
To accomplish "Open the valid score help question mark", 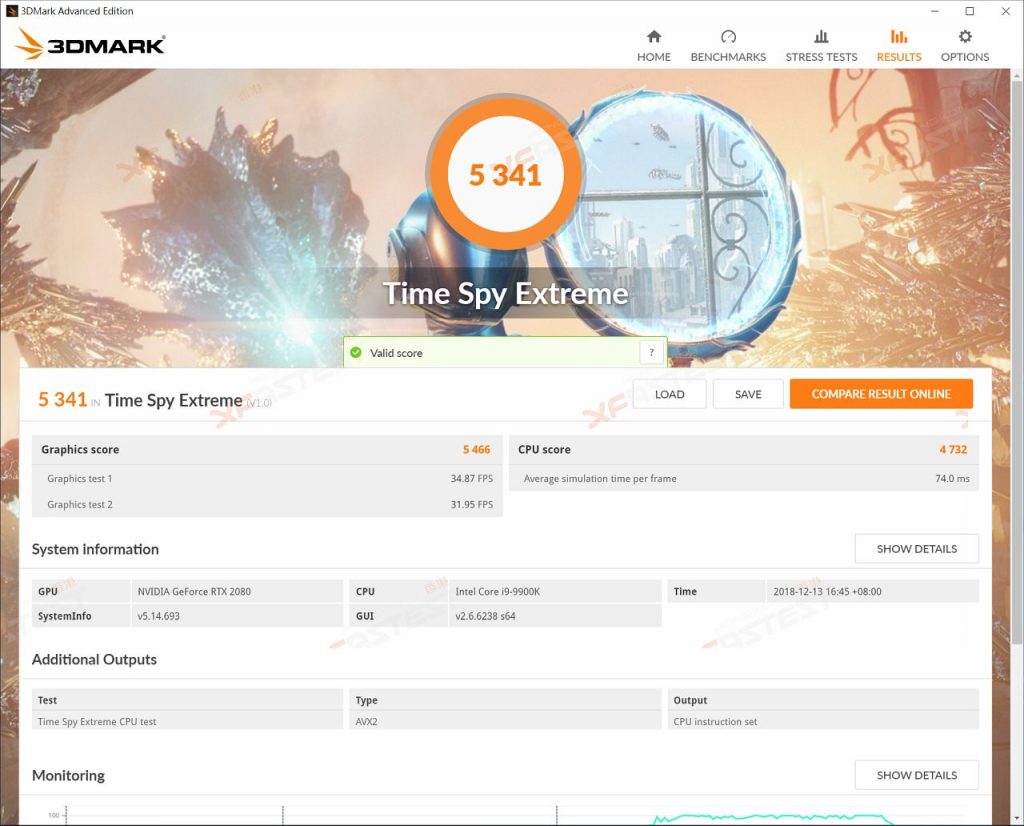I will pyautogui.click(x=651, y=353).
